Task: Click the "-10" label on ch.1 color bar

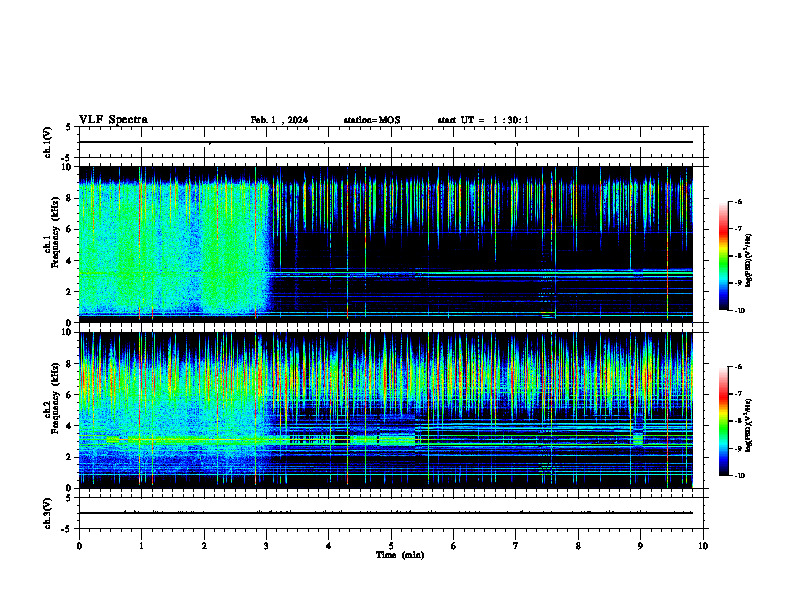Action: point(739,310)
